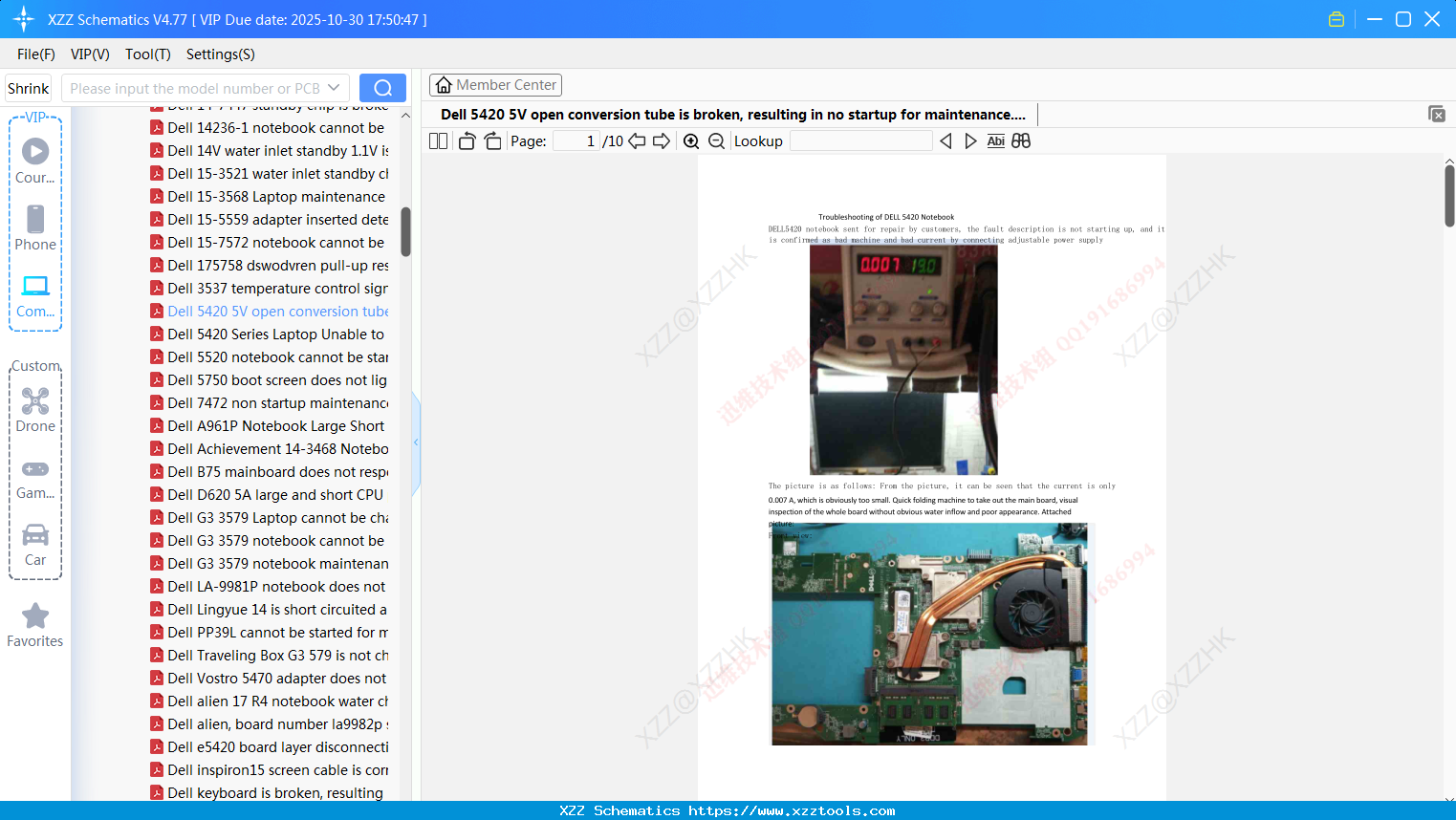
Task: Open 'Dell 15-3568 Laptop maintenance' file
Action: pos(269,197)
